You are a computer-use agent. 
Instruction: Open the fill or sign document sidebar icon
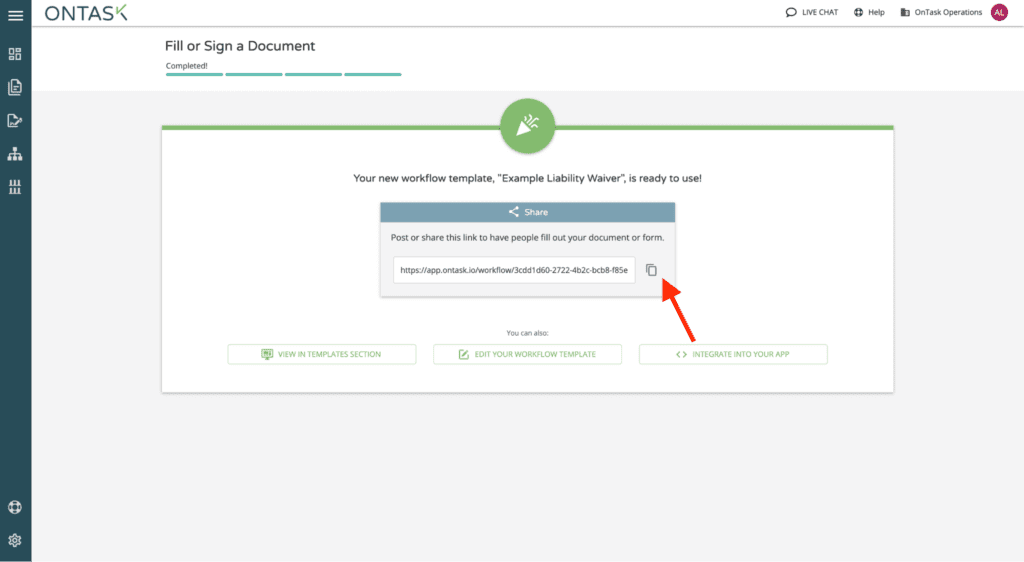click(x=15, y=120)
